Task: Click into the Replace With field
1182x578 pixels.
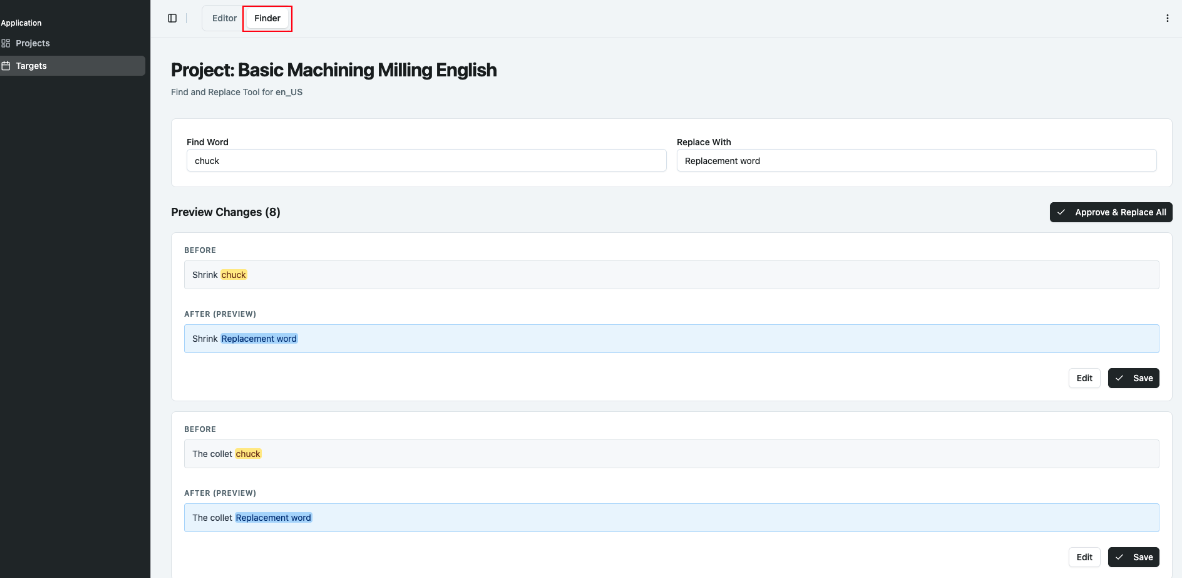Action: 917,161
